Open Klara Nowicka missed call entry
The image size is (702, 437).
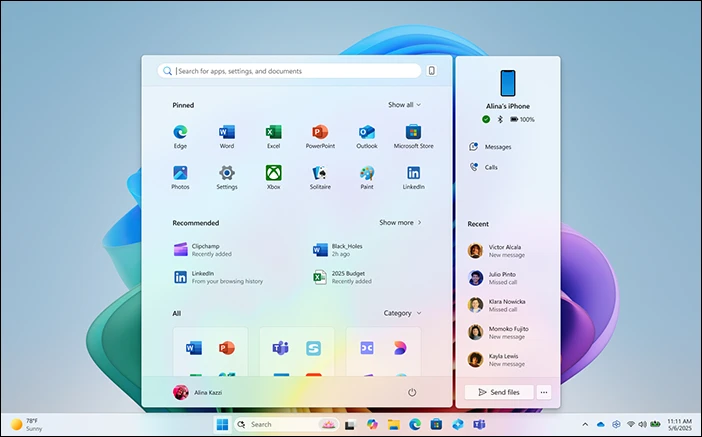coord(497,305)
